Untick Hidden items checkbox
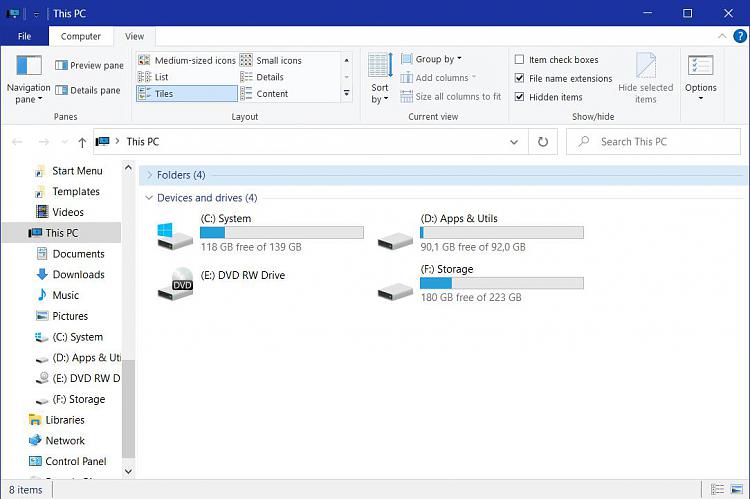The width and height of the screenshot is (750, 499). pyautogui.click(x=519, y=97)
